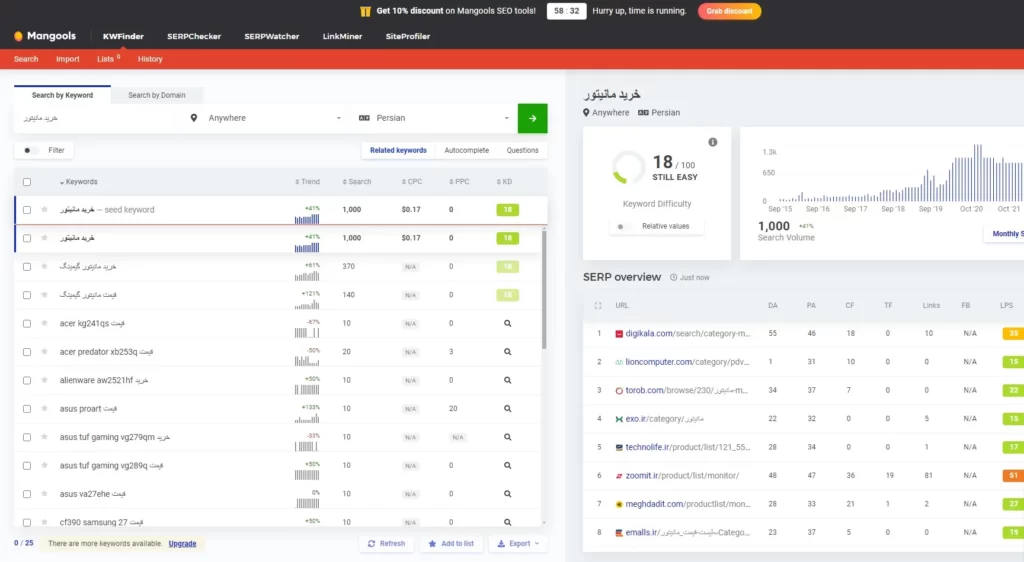Star the asus tuf gaming vg279qm keyword
The width and height of the screenshot is (1024, 562).
(x=44, y=437)
